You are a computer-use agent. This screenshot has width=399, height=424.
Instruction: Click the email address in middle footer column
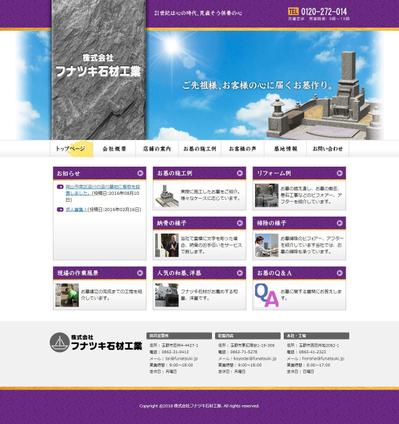[255, 358]
